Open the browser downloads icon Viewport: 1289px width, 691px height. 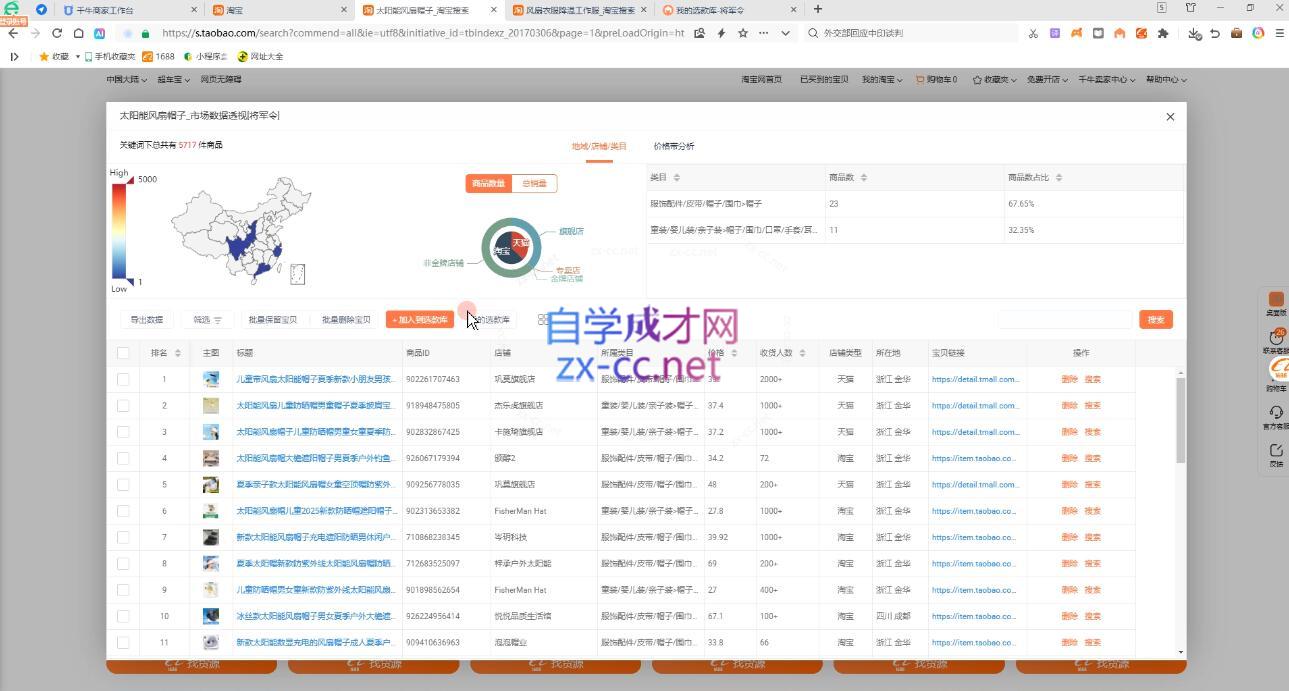[1195, 33]
